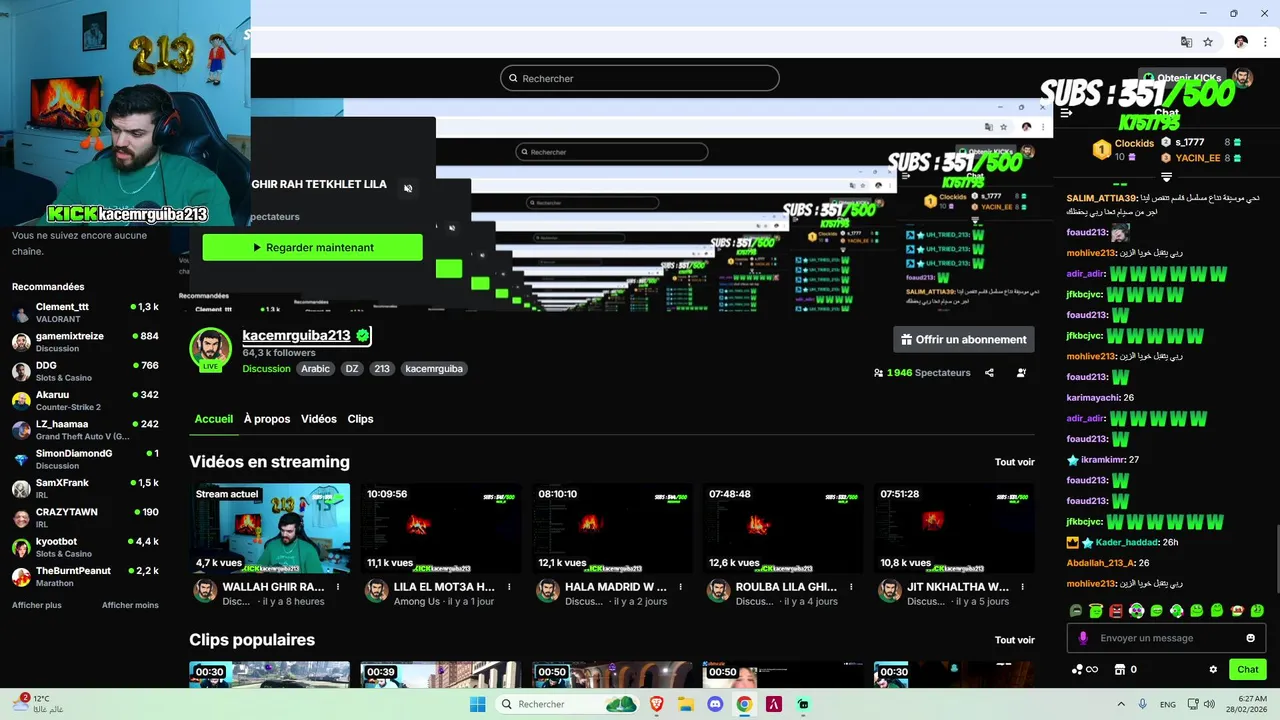Bookmark this page with the star icon
The image size is (1280, 720).
tap(1208, 42)
